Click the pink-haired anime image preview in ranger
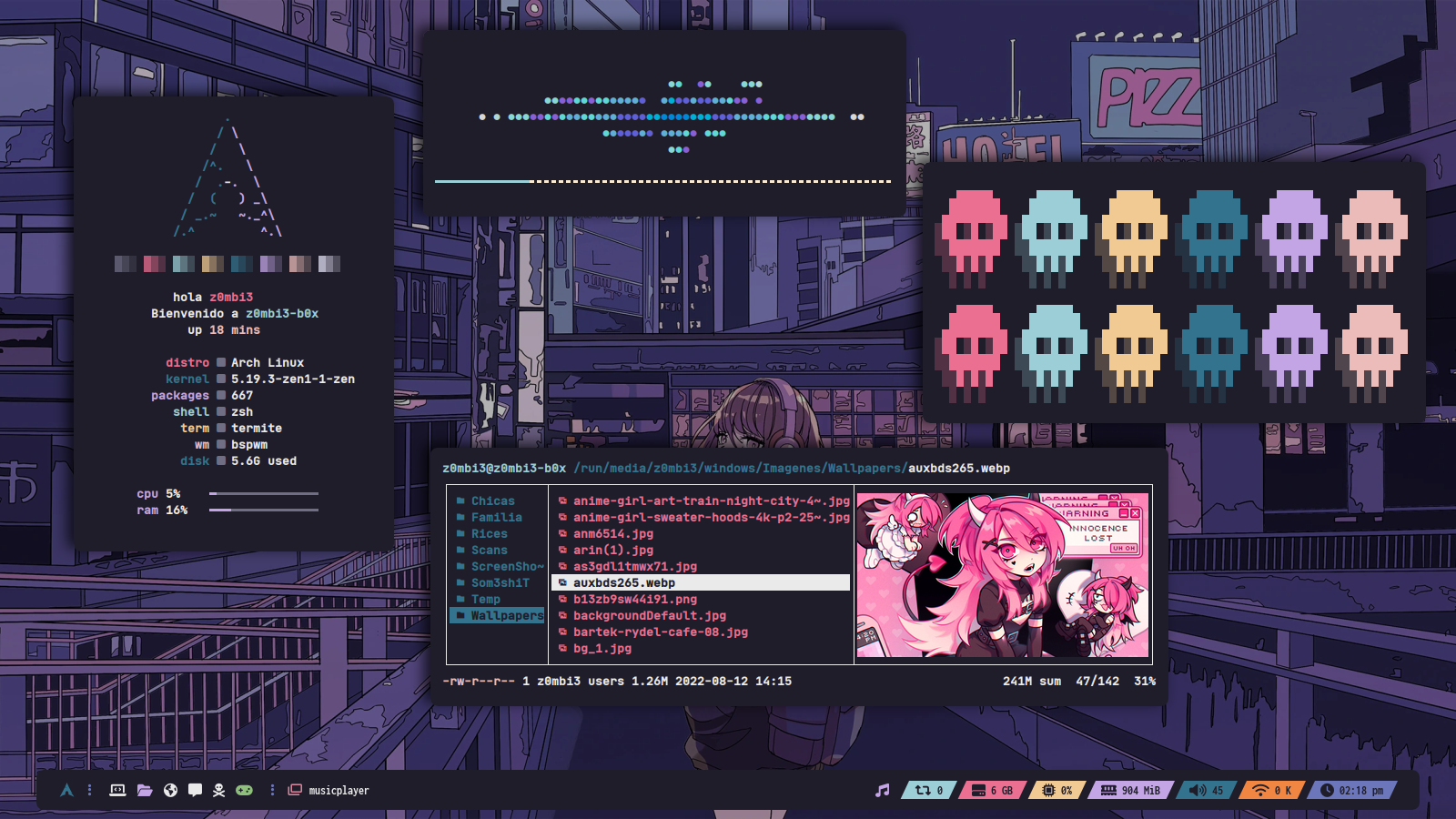The image size is (1456, 819). 1003,575
